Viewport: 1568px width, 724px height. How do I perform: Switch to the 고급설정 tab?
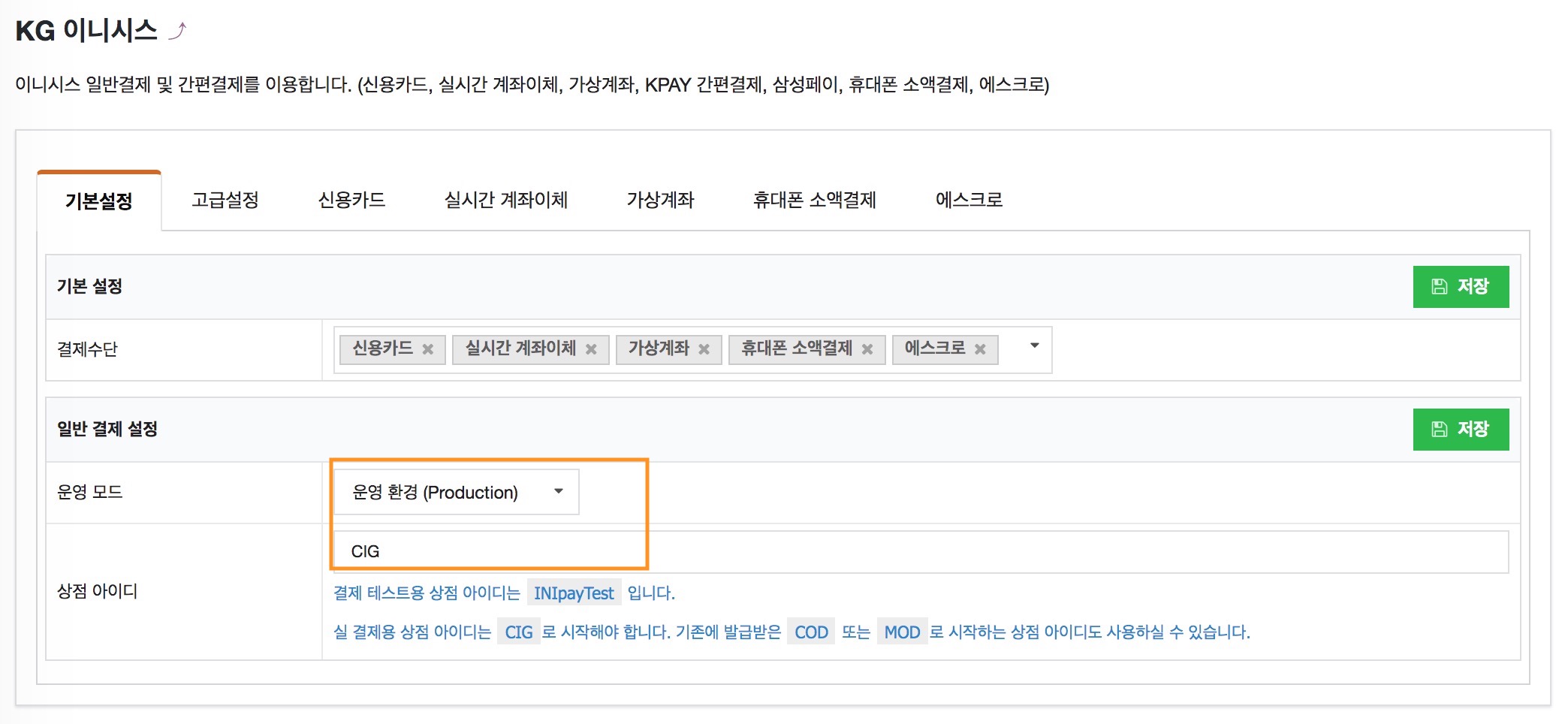click(225, 200)
